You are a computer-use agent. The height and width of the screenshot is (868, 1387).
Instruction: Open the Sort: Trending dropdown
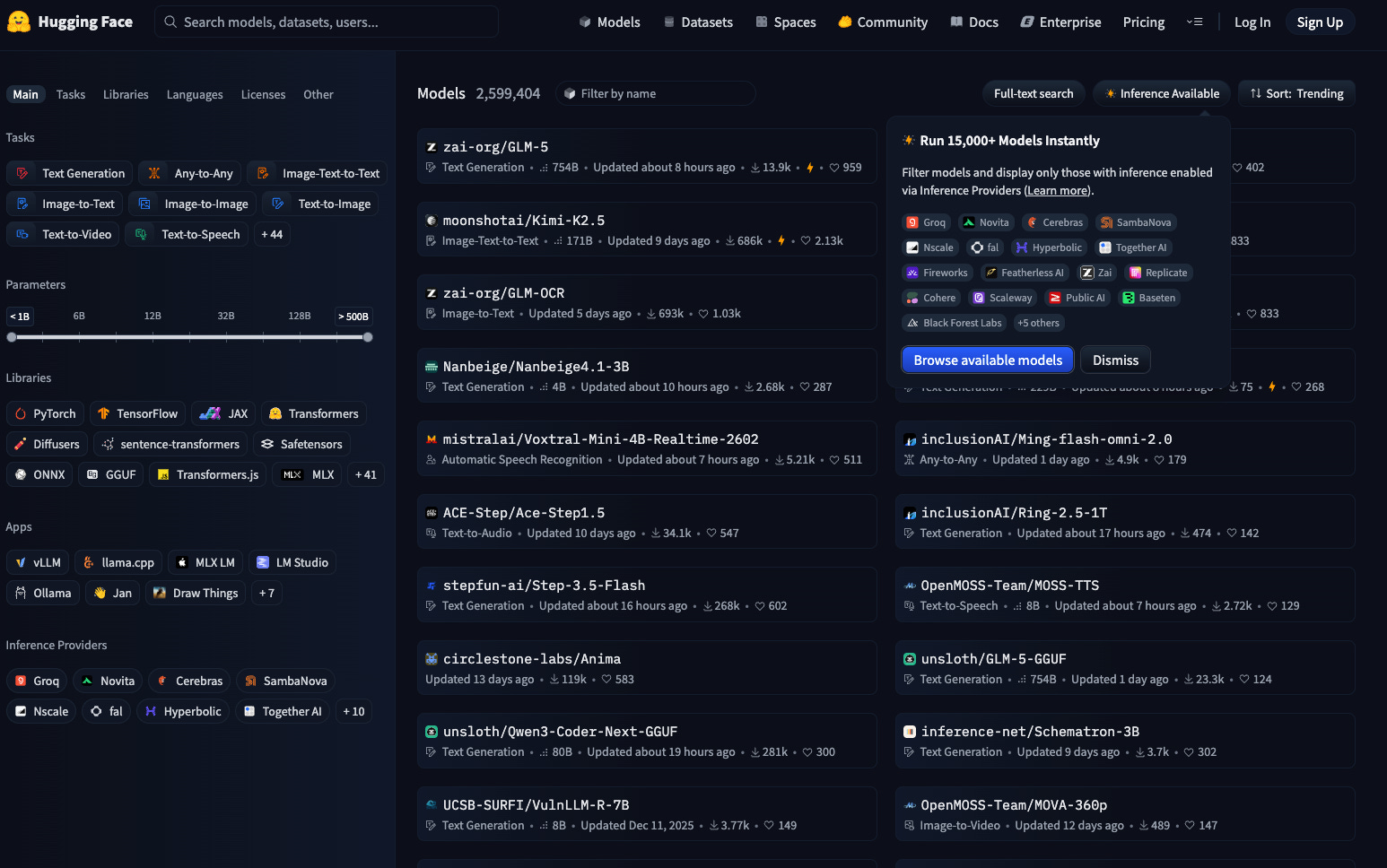(x=1296, y=93)
